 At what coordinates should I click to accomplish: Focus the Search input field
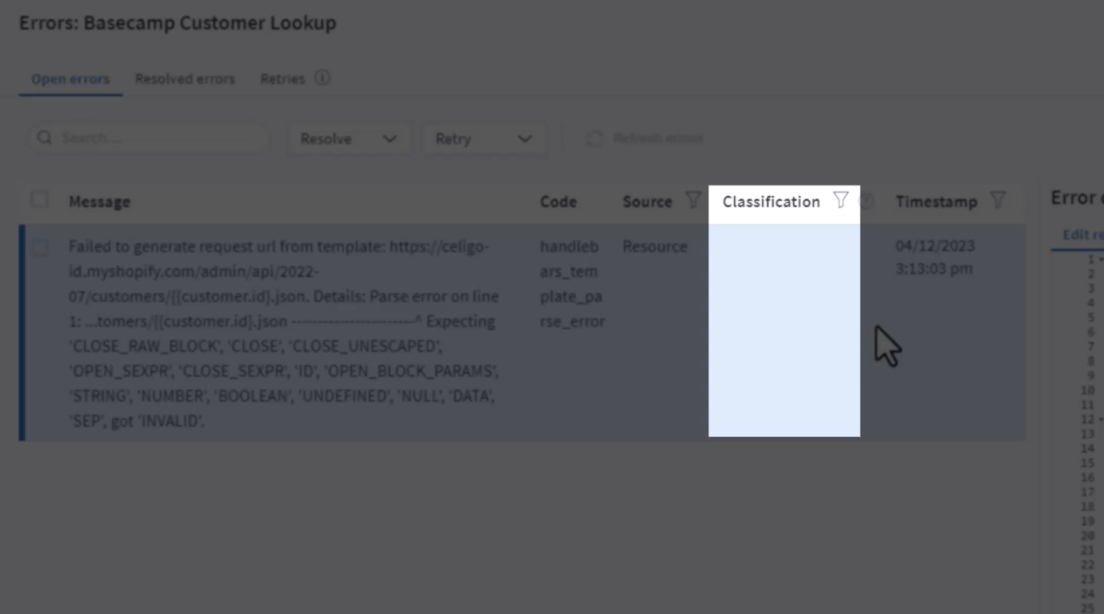tap(160, 138)
